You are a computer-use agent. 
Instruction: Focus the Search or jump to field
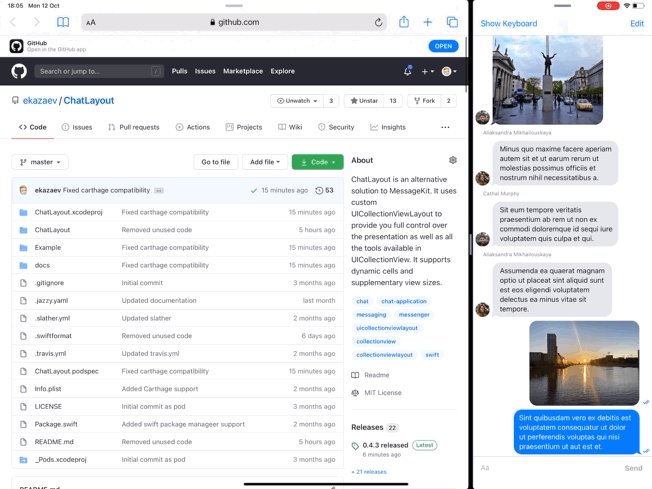pyautogui.click(x=99, y=72)
